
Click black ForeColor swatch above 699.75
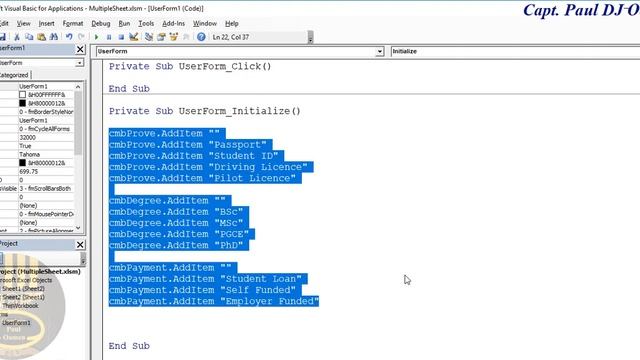[x=22, y=163]
